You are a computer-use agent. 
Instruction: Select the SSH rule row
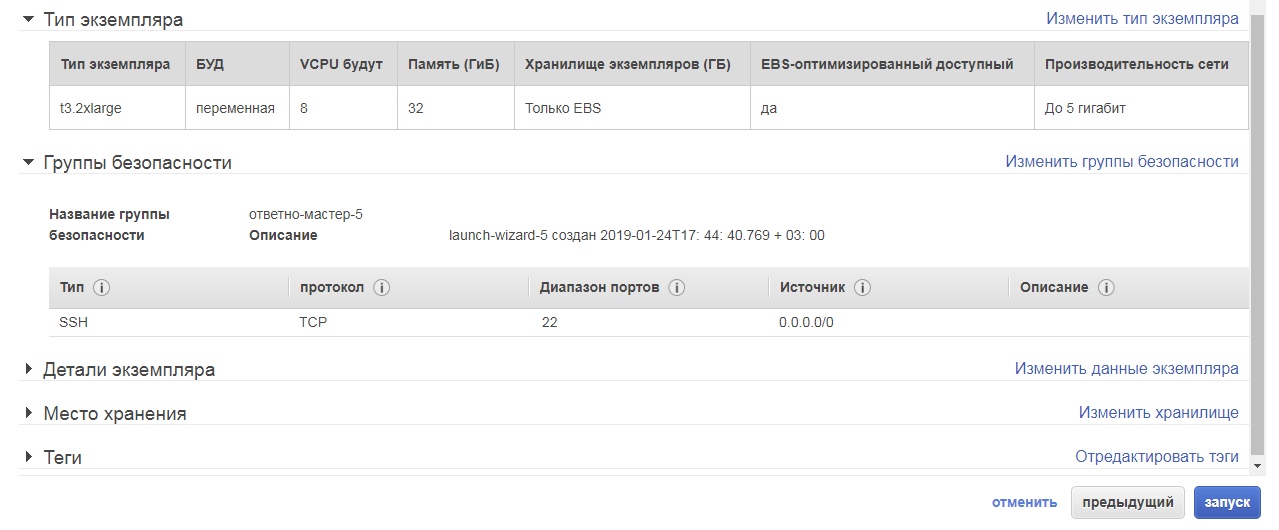[x=648, y=323]
